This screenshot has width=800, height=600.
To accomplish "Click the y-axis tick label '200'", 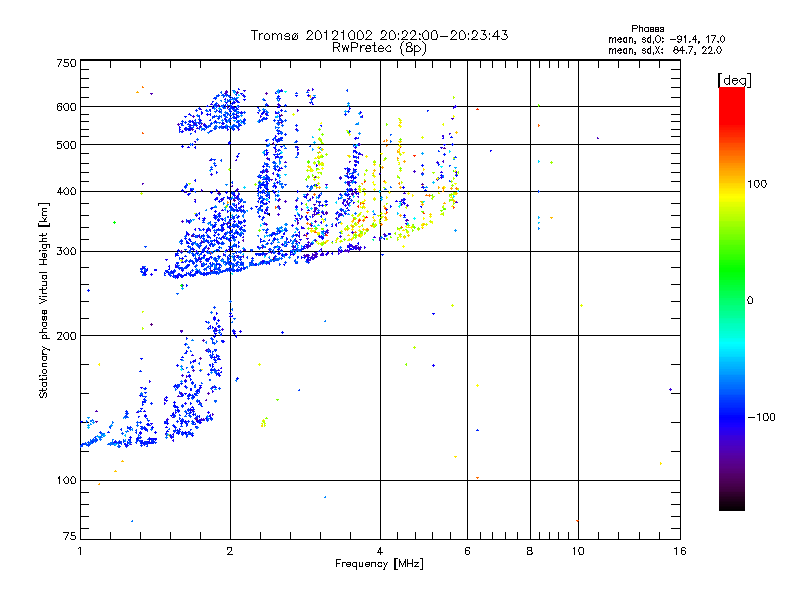I will pos(67,336).
